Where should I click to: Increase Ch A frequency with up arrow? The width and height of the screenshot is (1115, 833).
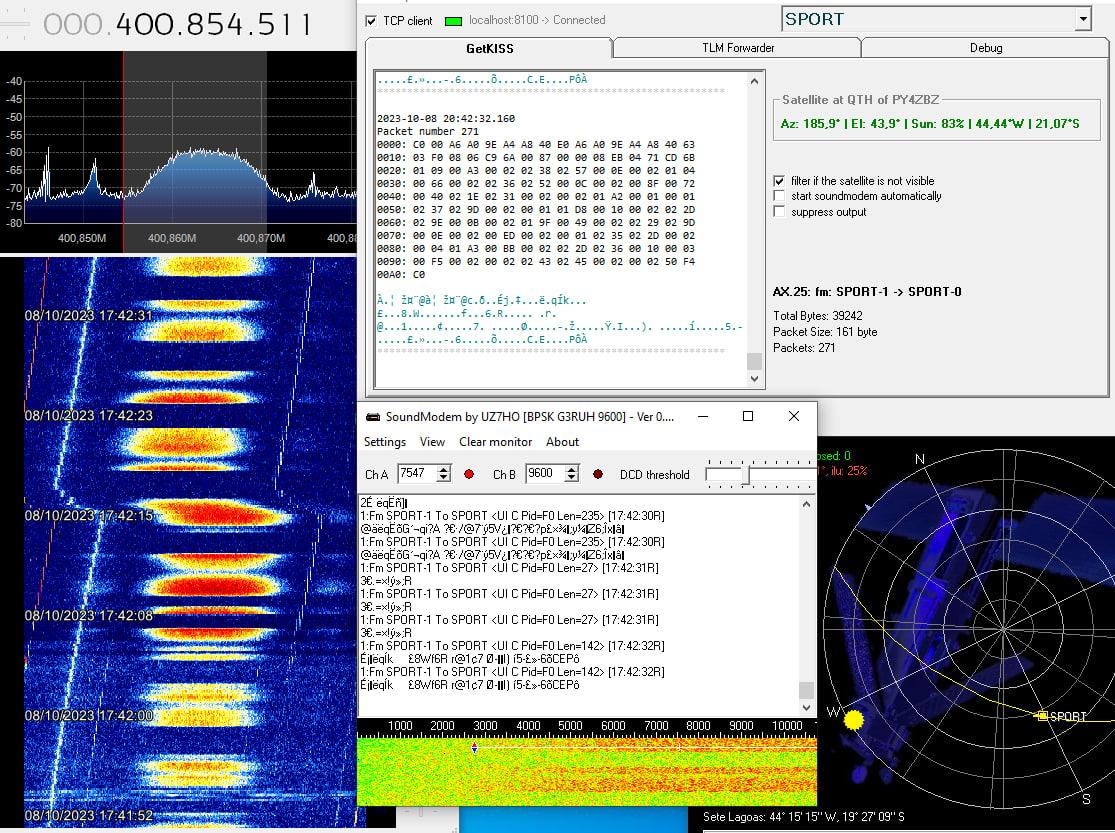[444, 469]
